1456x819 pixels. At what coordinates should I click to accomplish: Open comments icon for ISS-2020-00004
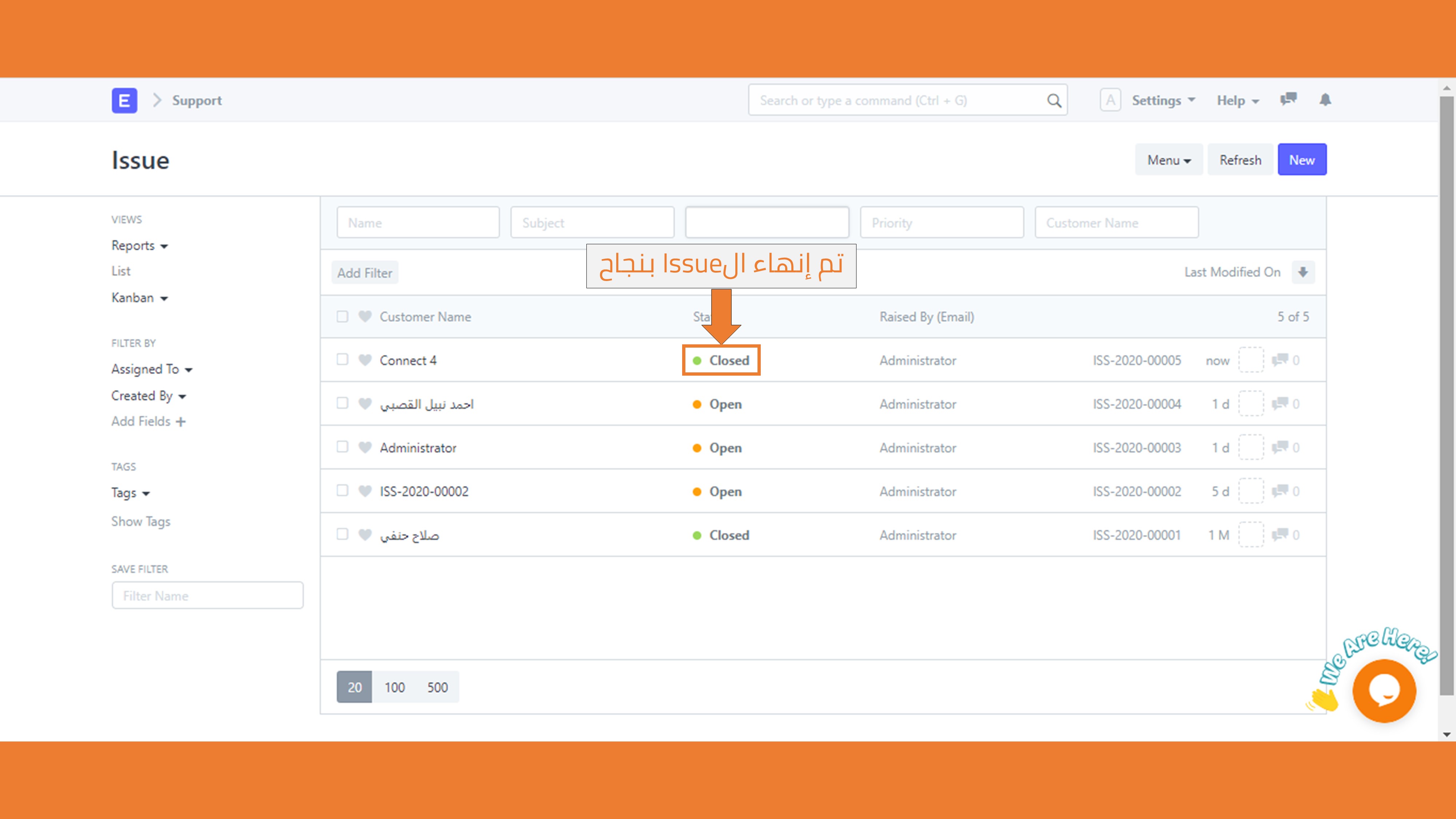pos(1280,404)
